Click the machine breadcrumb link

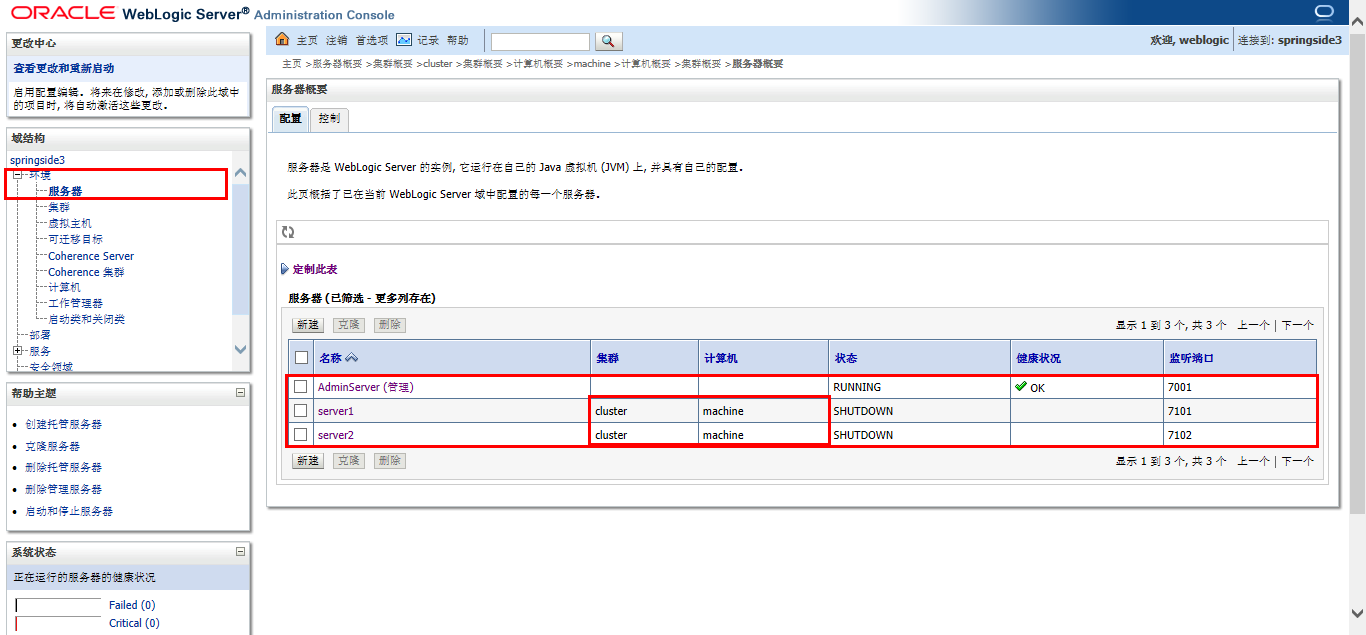[591, 63]
